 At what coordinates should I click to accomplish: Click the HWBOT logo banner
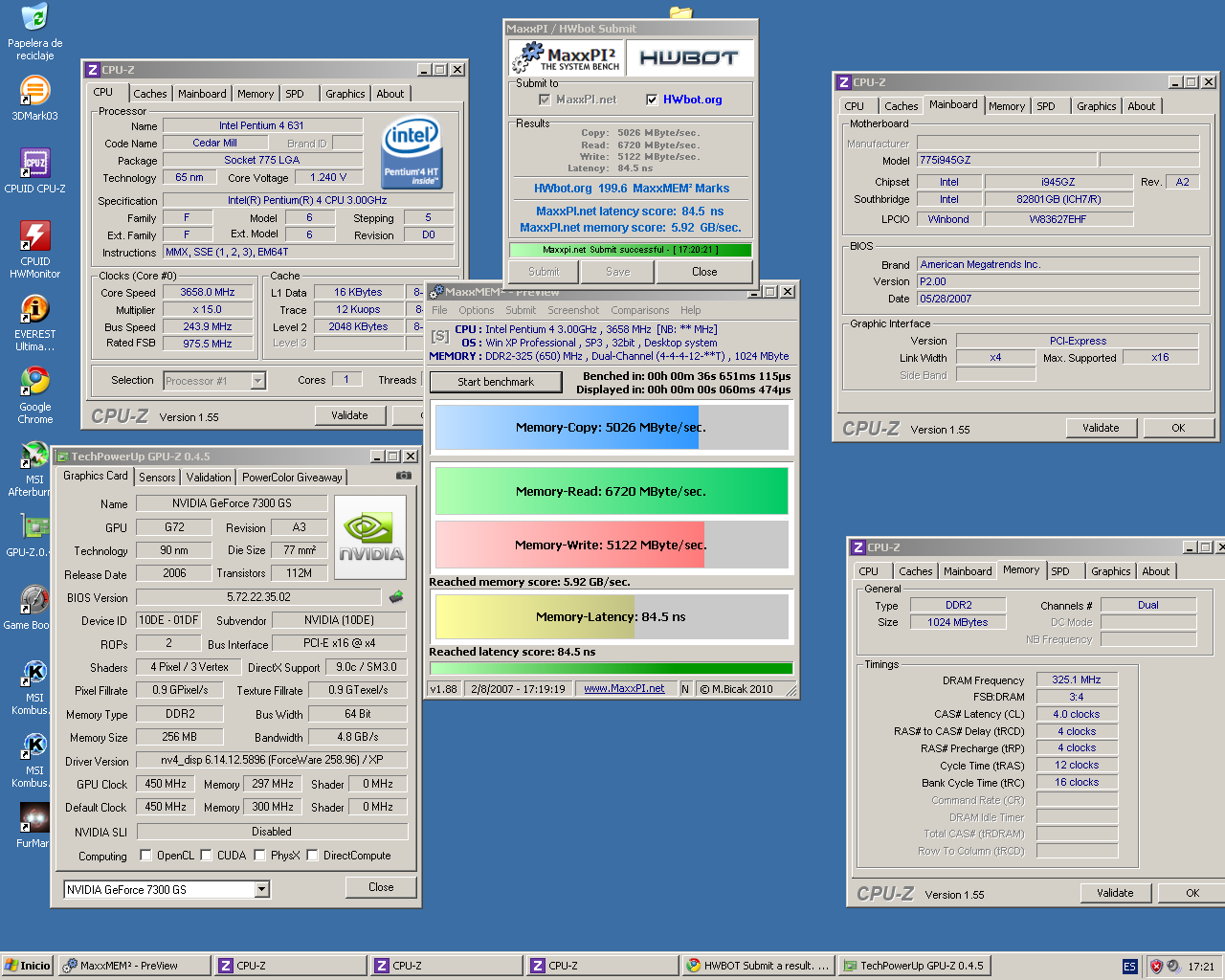[689, 57]
